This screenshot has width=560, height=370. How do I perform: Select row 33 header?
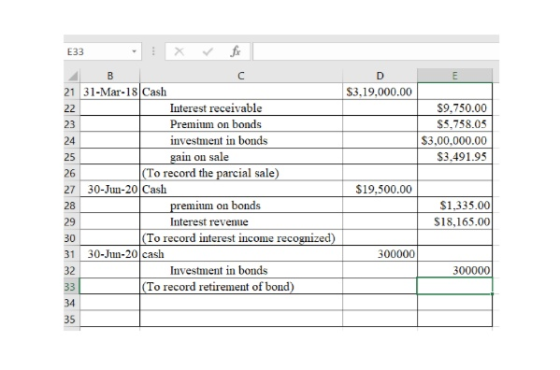[71, 286]
